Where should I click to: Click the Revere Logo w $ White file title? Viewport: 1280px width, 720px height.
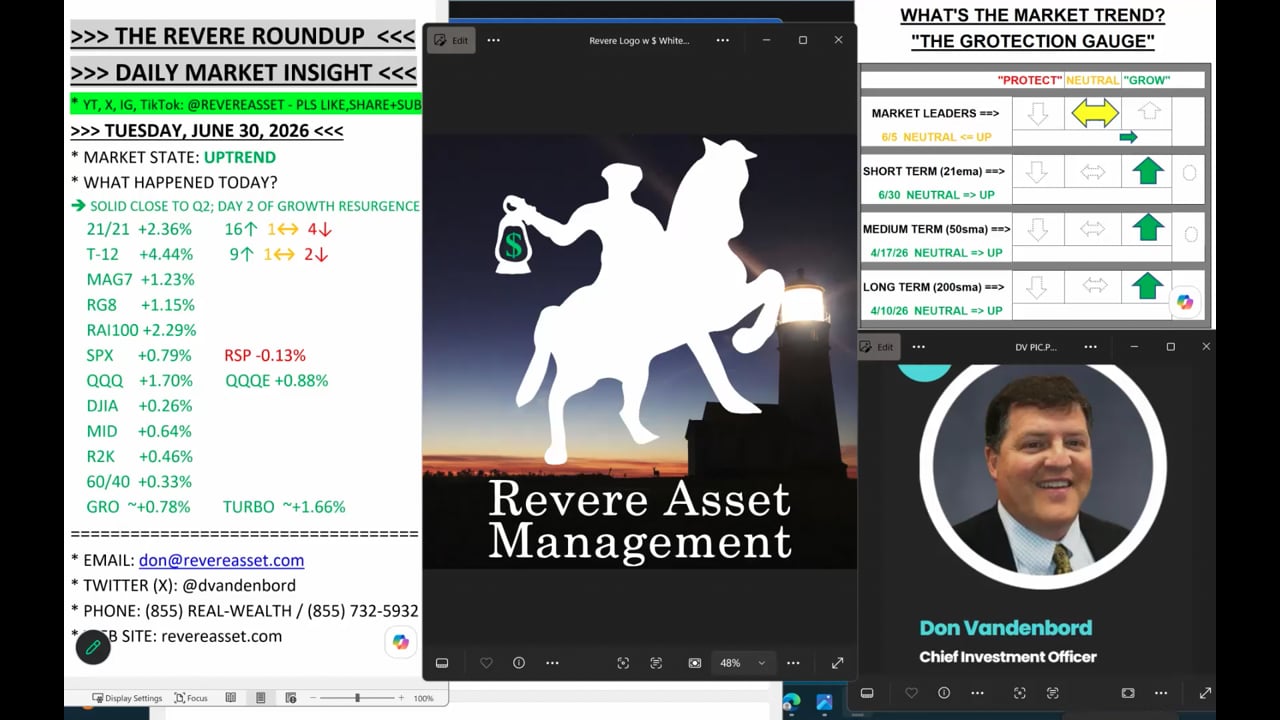tap(639, 40)
